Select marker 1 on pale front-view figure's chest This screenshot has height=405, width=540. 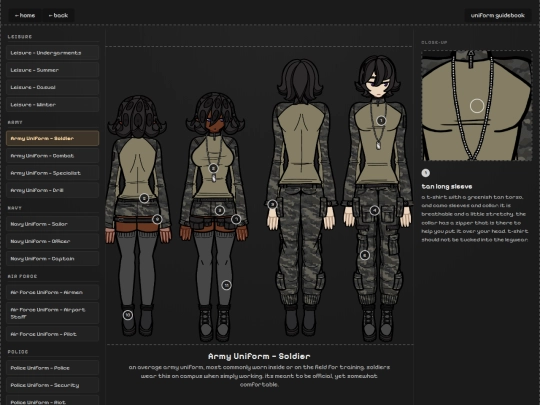point(381,121)
